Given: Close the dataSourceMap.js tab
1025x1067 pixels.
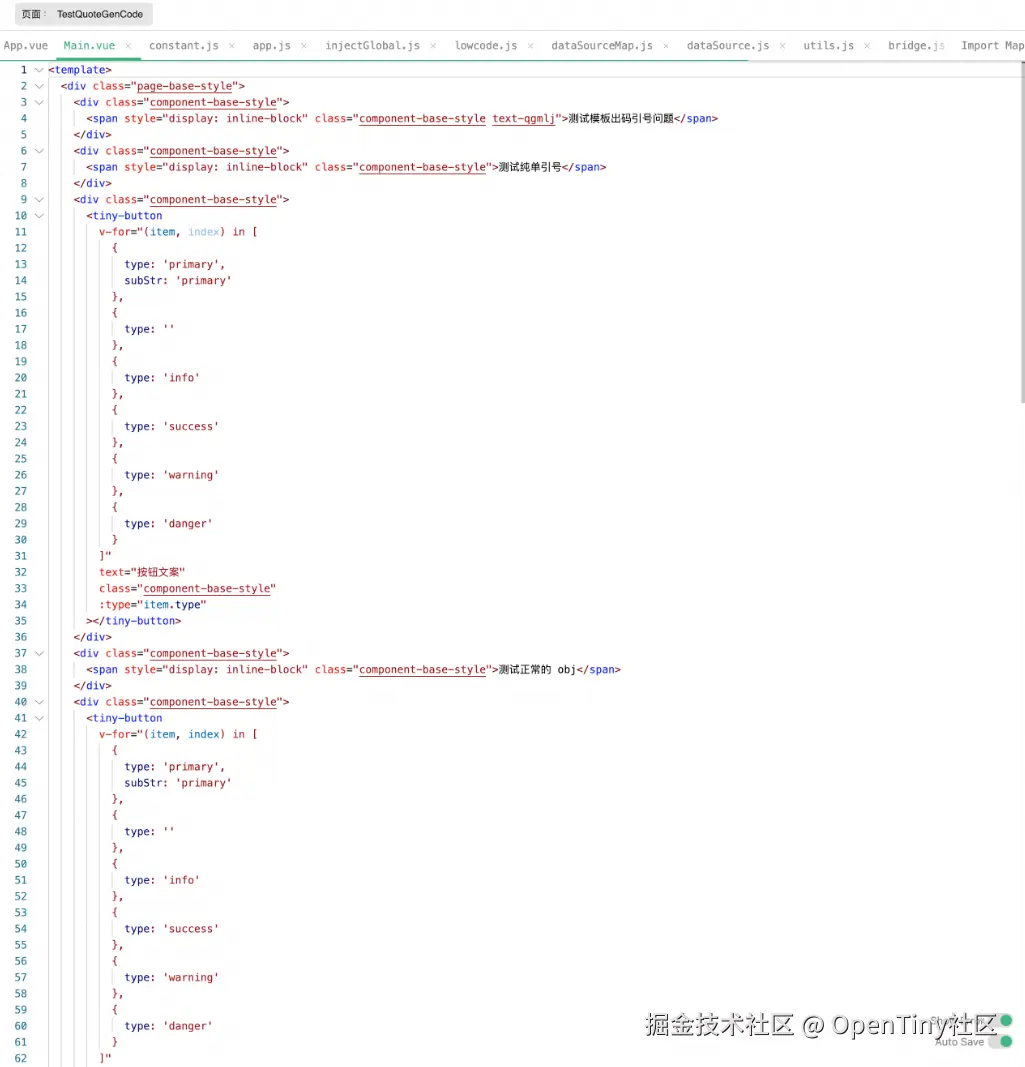Looking at the screenshot, I should pyautogui.click(x=666, y=46).
